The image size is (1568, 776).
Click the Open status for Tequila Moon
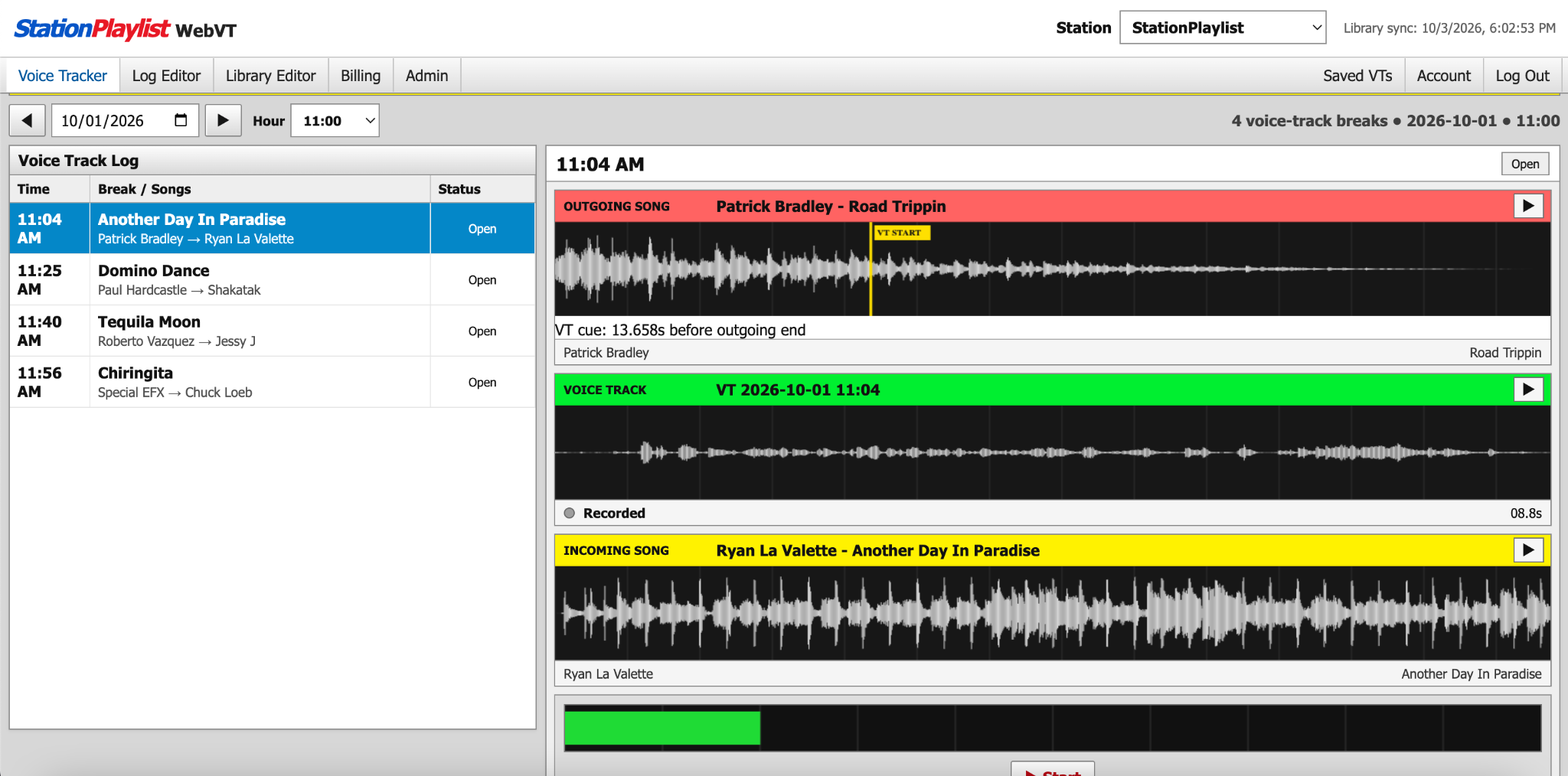(482, 331)
